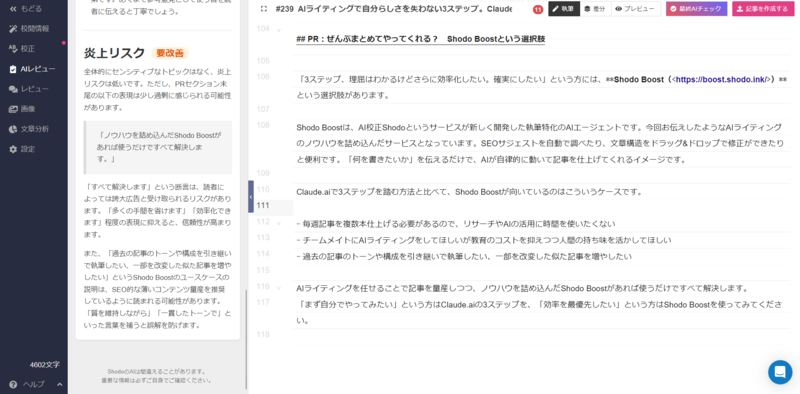Image resolution: width=800 pixels, height=394 pixels.
Task: Open the https://boost.shodo.ink/ link
Action: 722,79
